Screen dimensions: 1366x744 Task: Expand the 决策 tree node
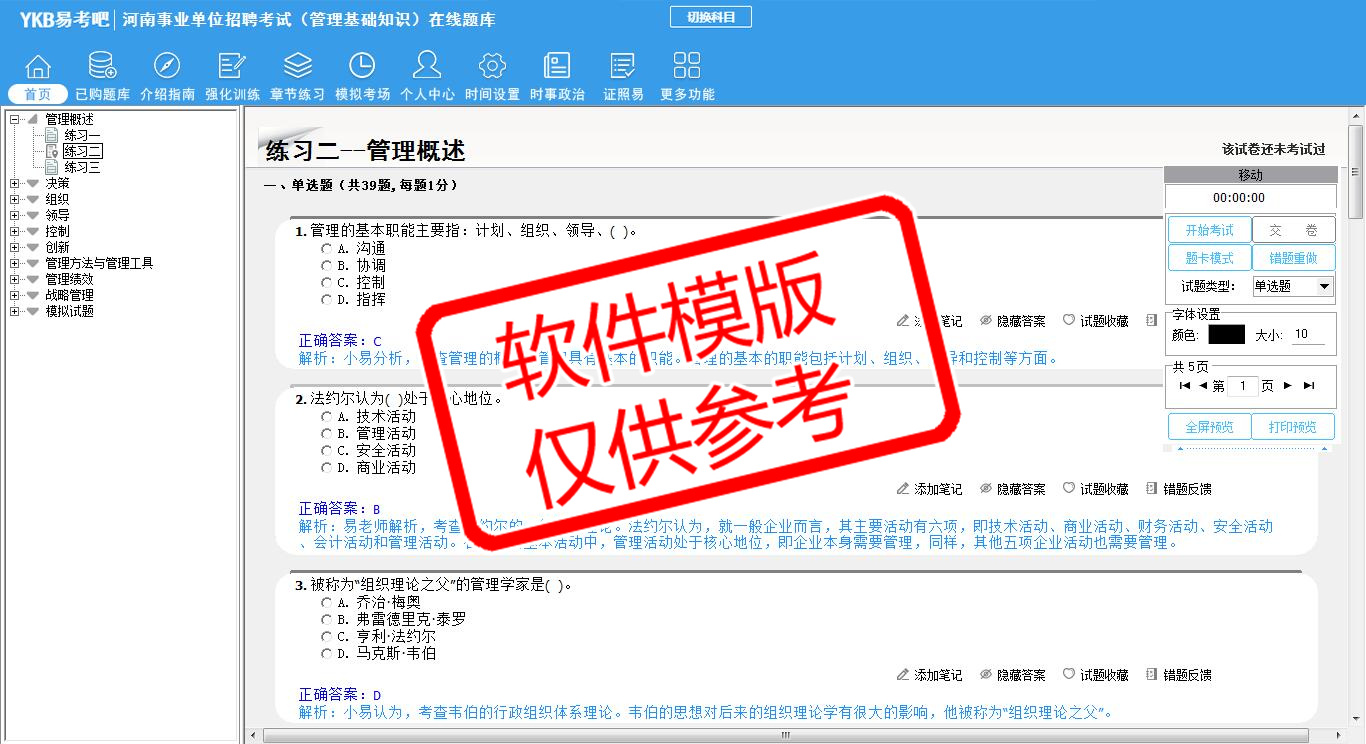(15, 184)
